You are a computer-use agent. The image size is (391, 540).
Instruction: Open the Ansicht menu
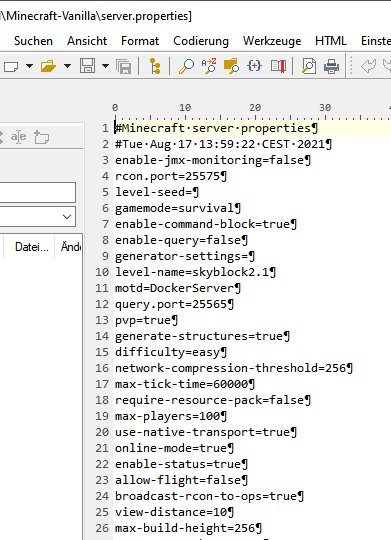pos(87,41)
